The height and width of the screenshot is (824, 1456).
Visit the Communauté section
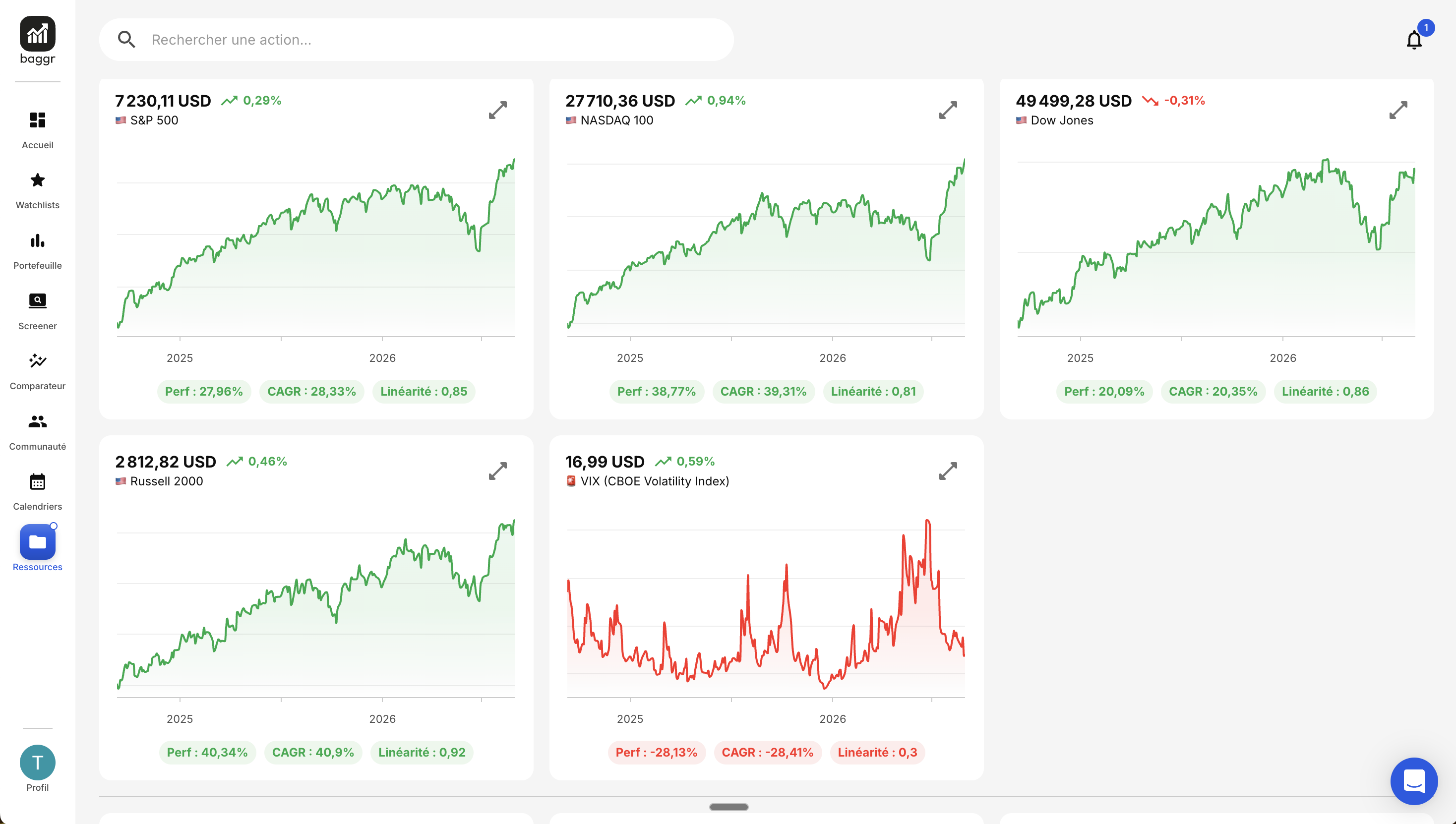tap(37, 431)
